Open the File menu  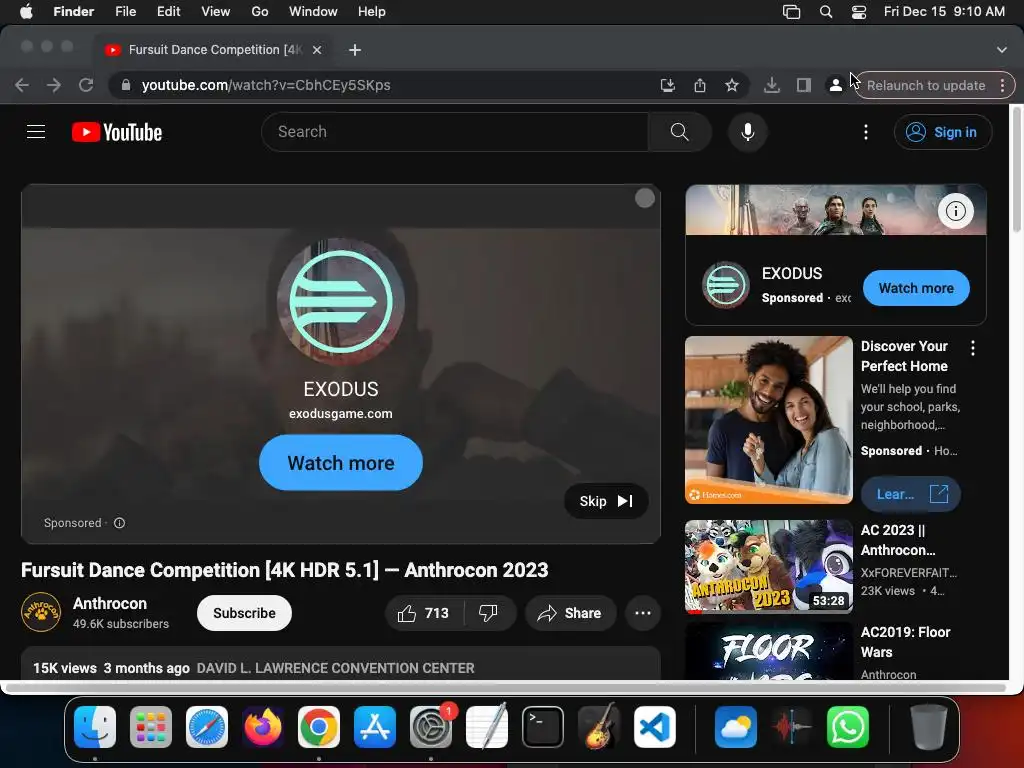coord(125,12)
